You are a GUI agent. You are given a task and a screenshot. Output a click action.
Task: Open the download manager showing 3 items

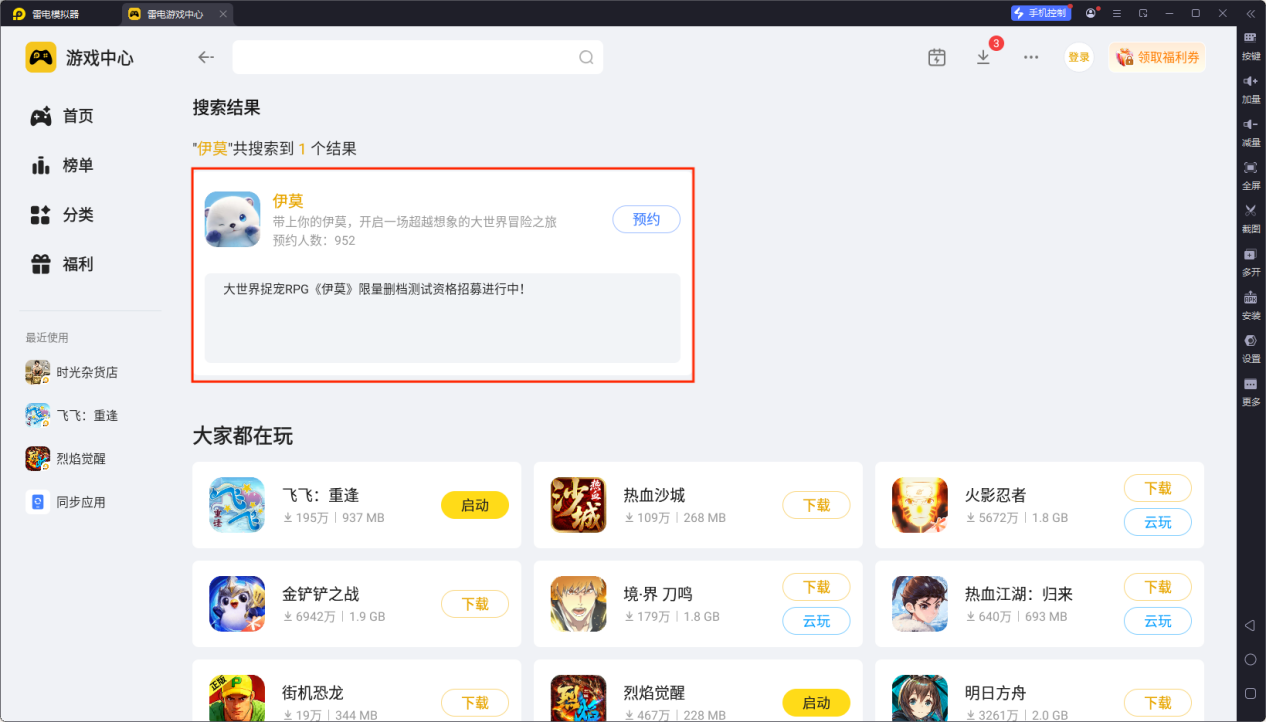click(x=983, y=57)
